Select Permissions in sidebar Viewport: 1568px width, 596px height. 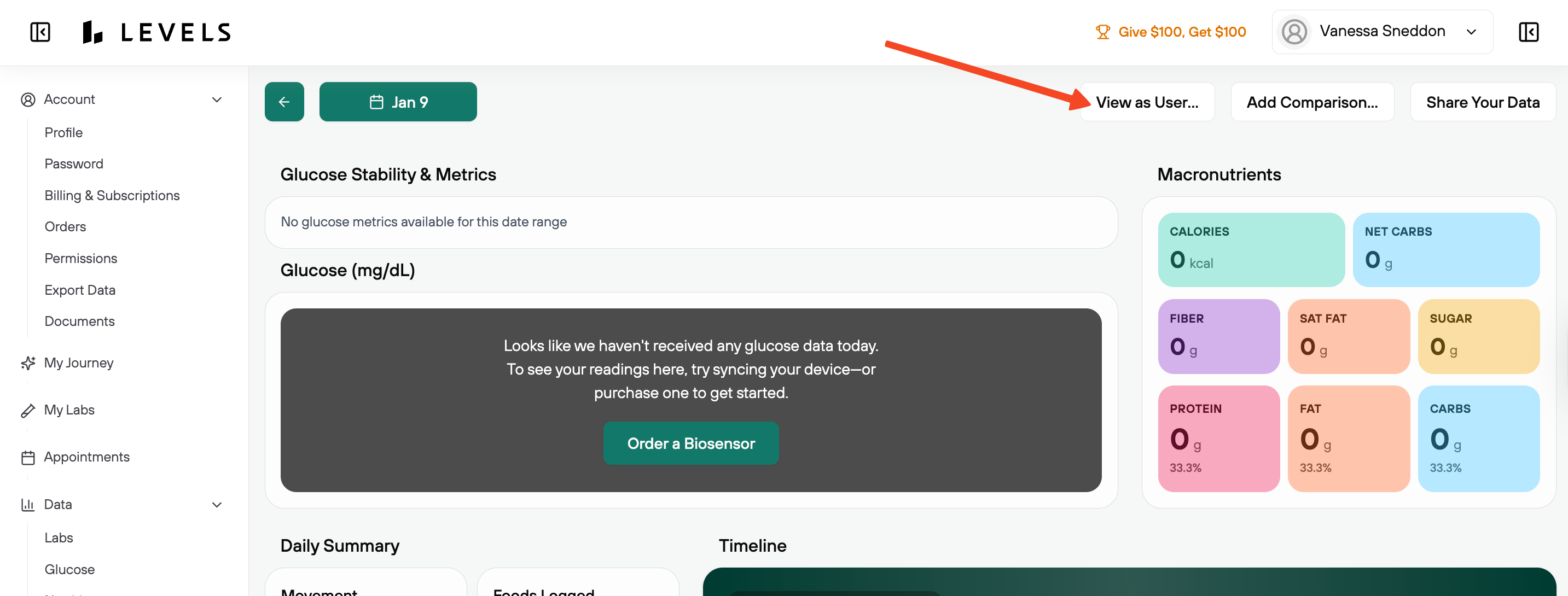coord(81,259)
